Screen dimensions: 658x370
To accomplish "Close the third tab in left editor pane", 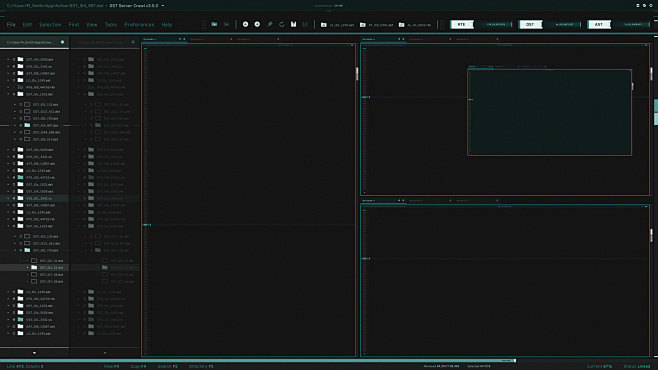I will tap(278, 39).
